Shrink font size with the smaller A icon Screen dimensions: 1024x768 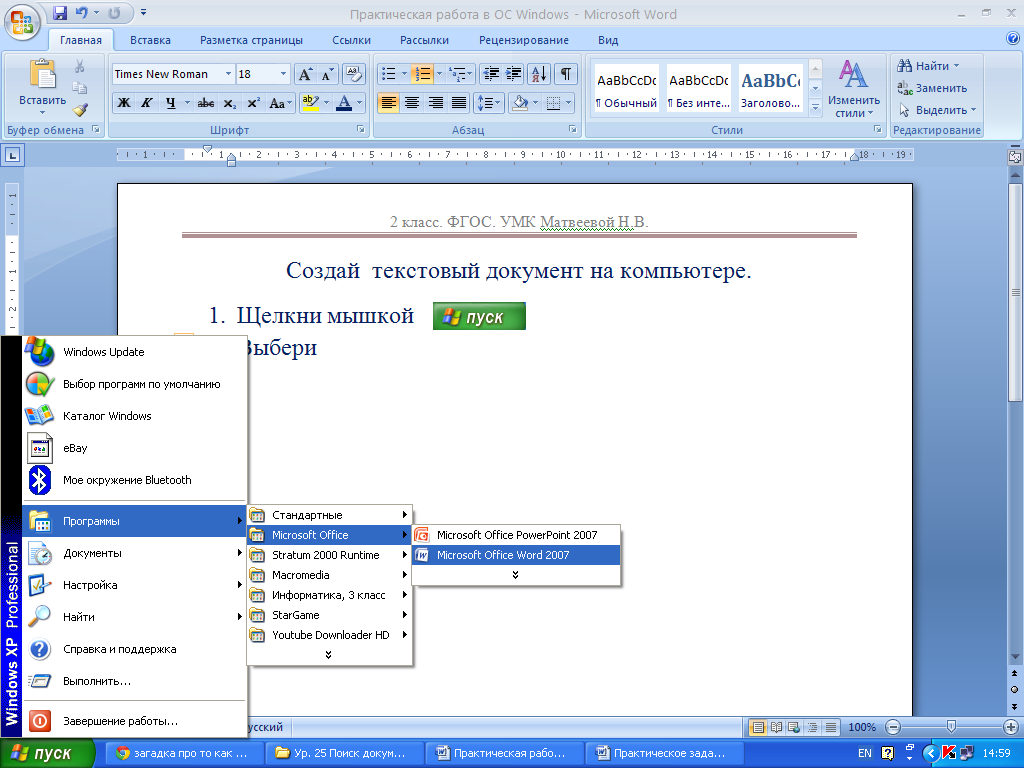coord(327,74)
